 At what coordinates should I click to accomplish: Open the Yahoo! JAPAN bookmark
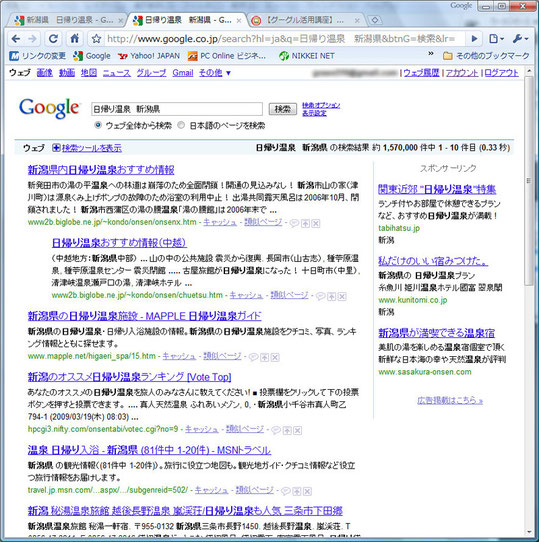click(x=149, y=56)
